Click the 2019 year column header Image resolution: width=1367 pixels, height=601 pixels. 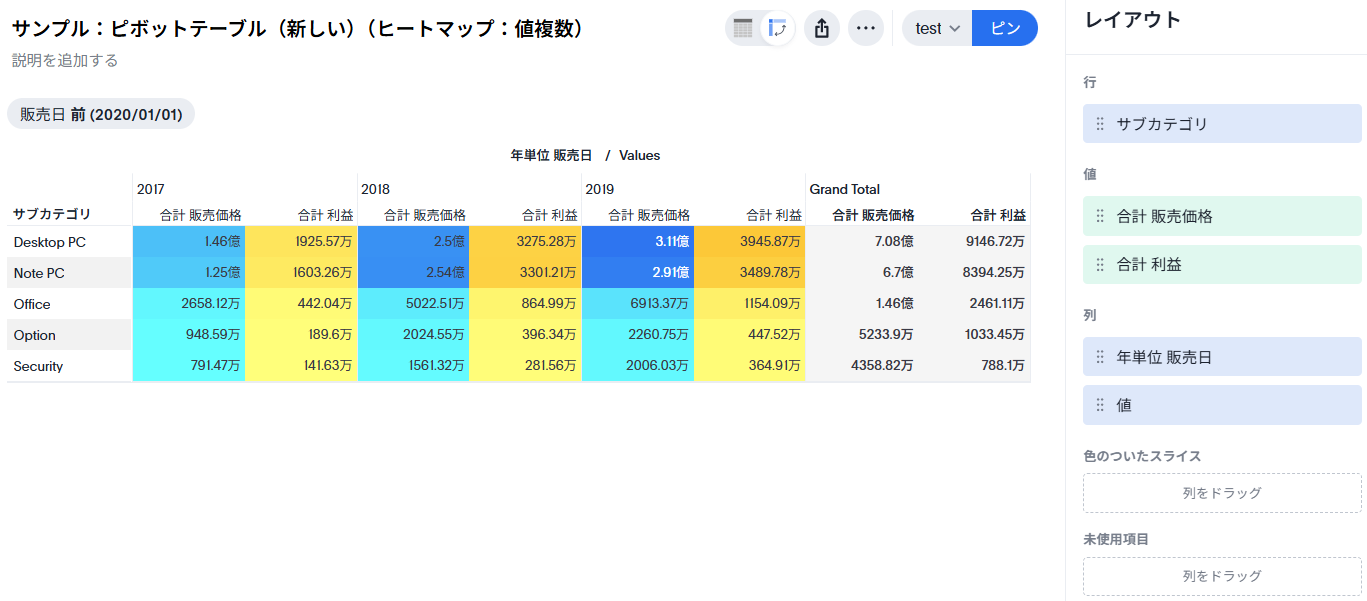pos(600,189)
